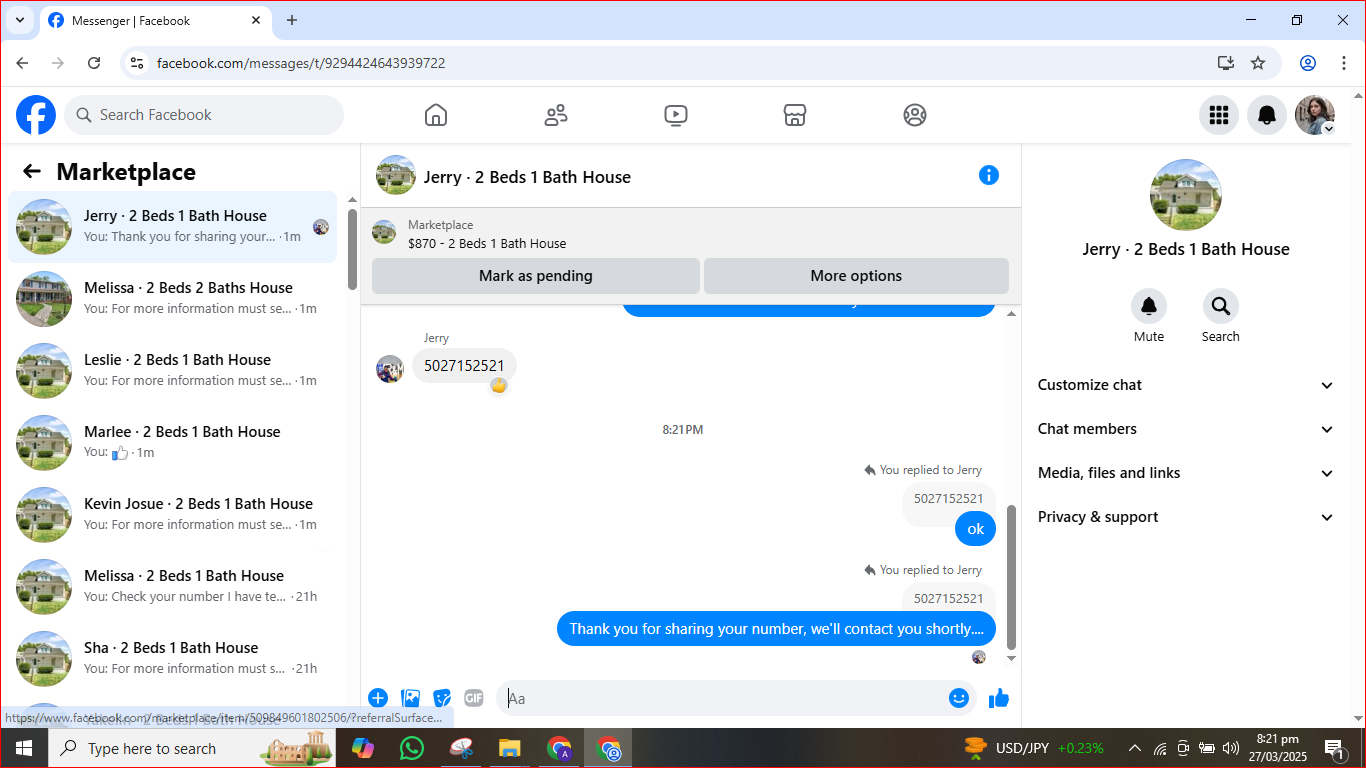1366x768 pixels.
Task: Select the Messenger | Facebook browser tab
Action: (x=155, y=20)
